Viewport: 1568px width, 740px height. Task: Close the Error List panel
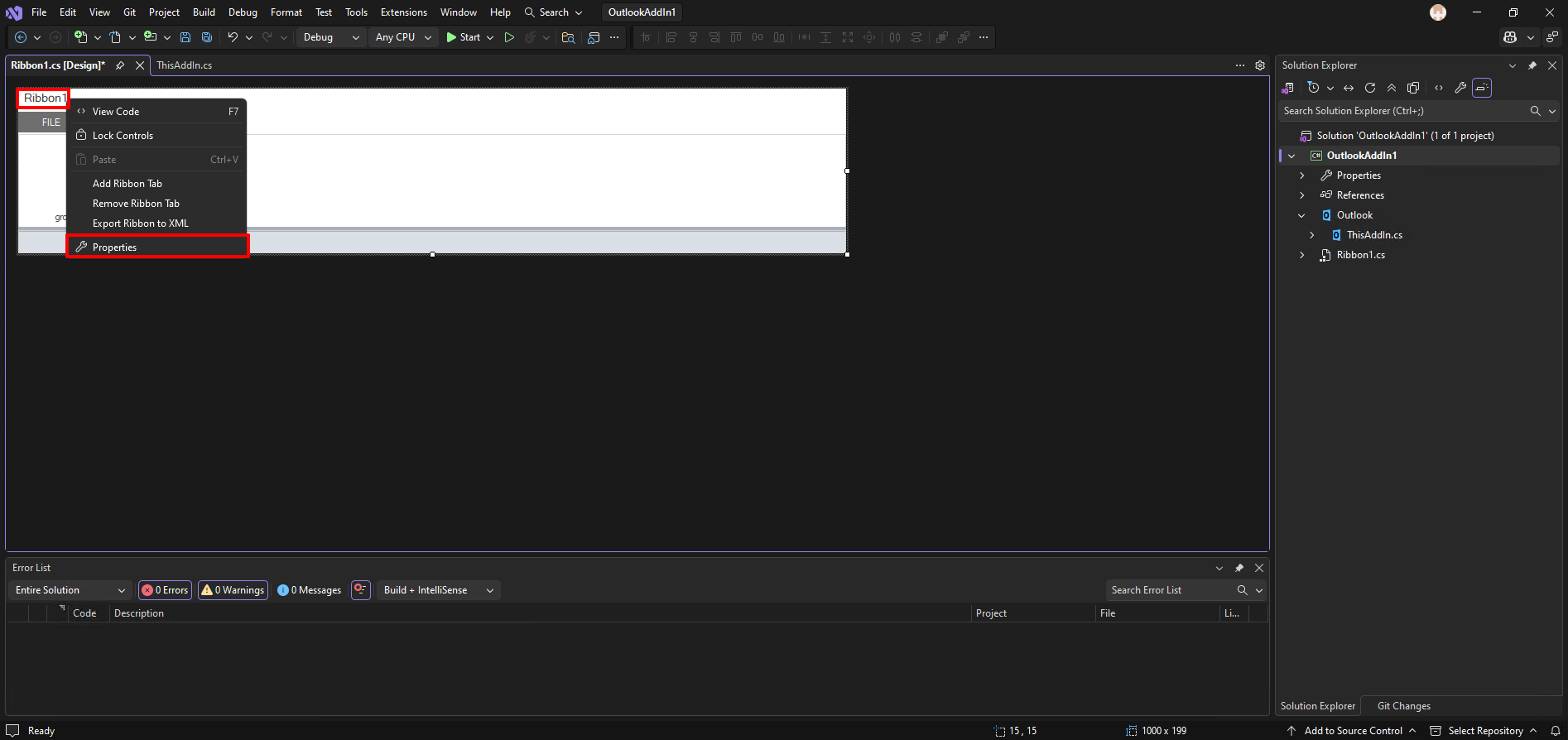pyautogui.click(x=1259, y=568)
